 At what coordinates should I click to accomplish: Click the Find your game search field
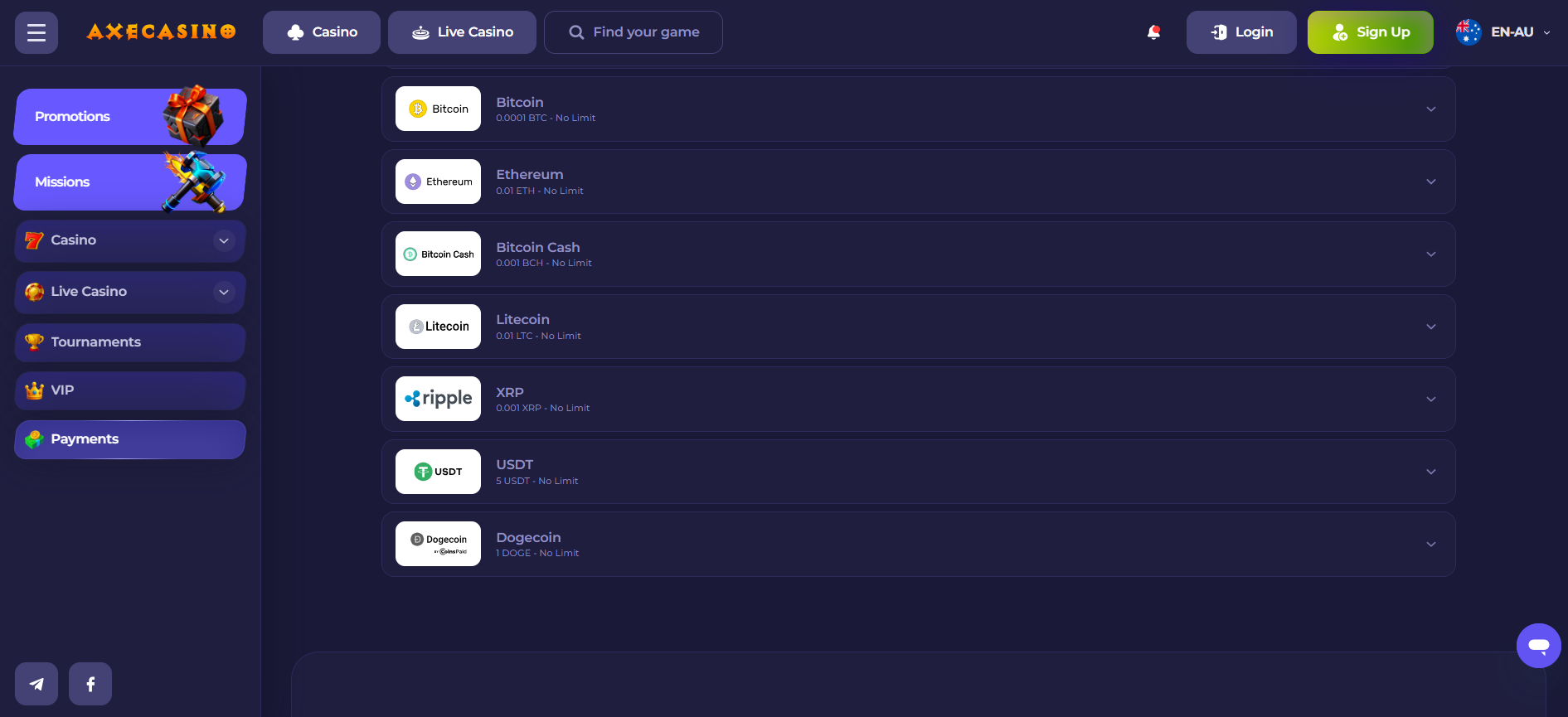pyautogui.click(x=634, y=32)
